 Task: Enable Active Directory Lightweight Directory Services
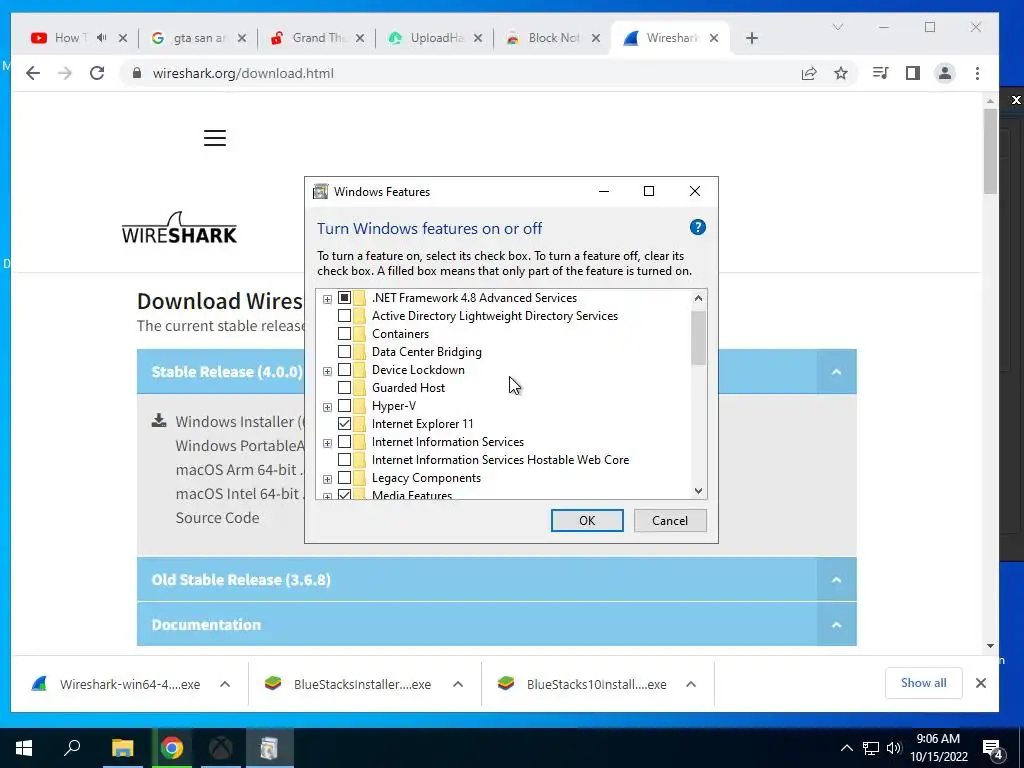(x=344, y=315)
